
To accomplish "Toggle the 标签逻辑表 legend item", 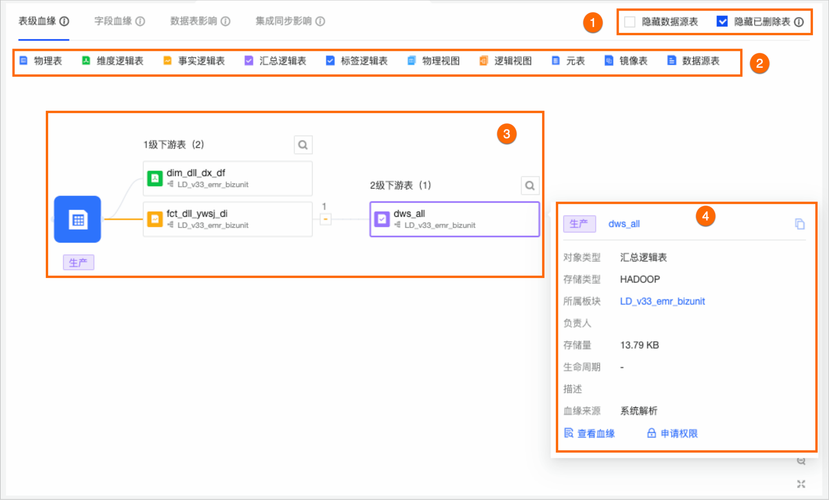I will pyautogui.click(x=331, y=61).
